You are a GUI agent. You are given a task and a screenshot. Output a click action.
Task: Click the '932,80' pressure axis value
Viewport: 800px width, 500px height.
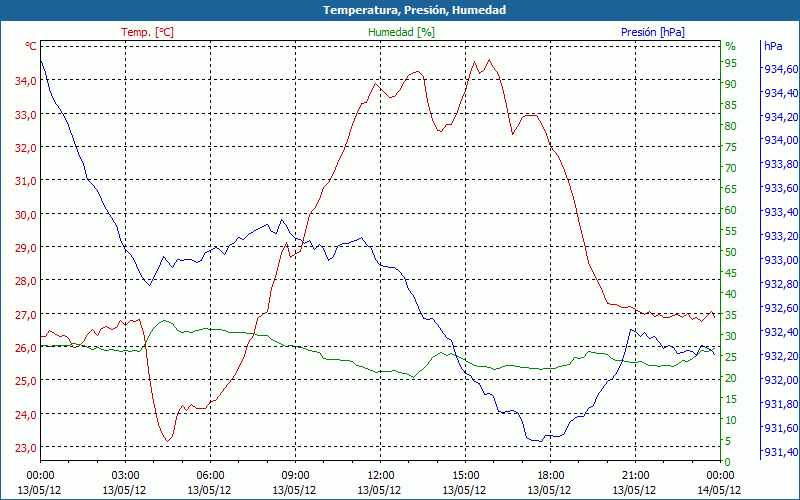pyautogui.click(x=781, y=284)
